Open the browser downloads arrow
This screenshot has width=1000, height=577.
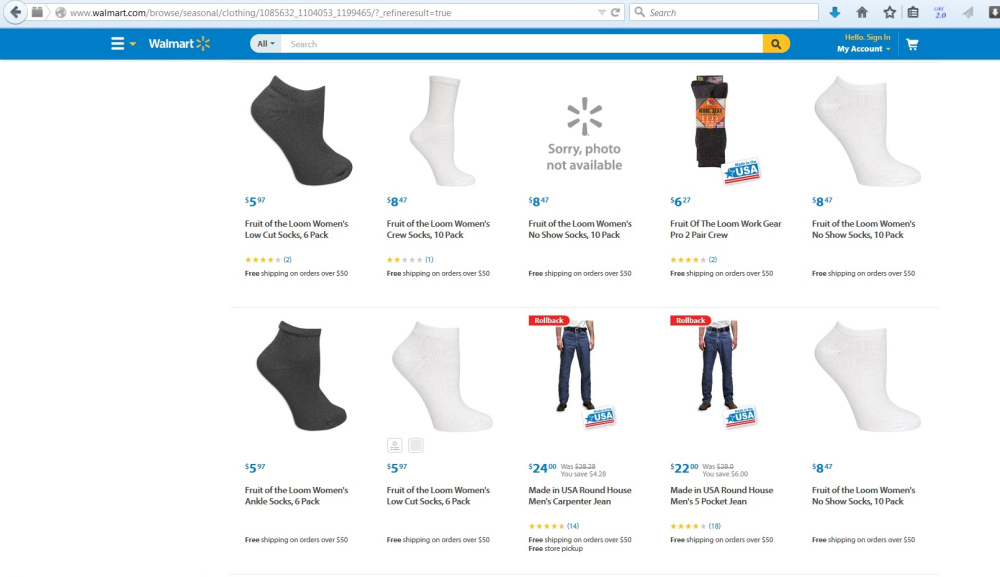click(x=835, y=12)
